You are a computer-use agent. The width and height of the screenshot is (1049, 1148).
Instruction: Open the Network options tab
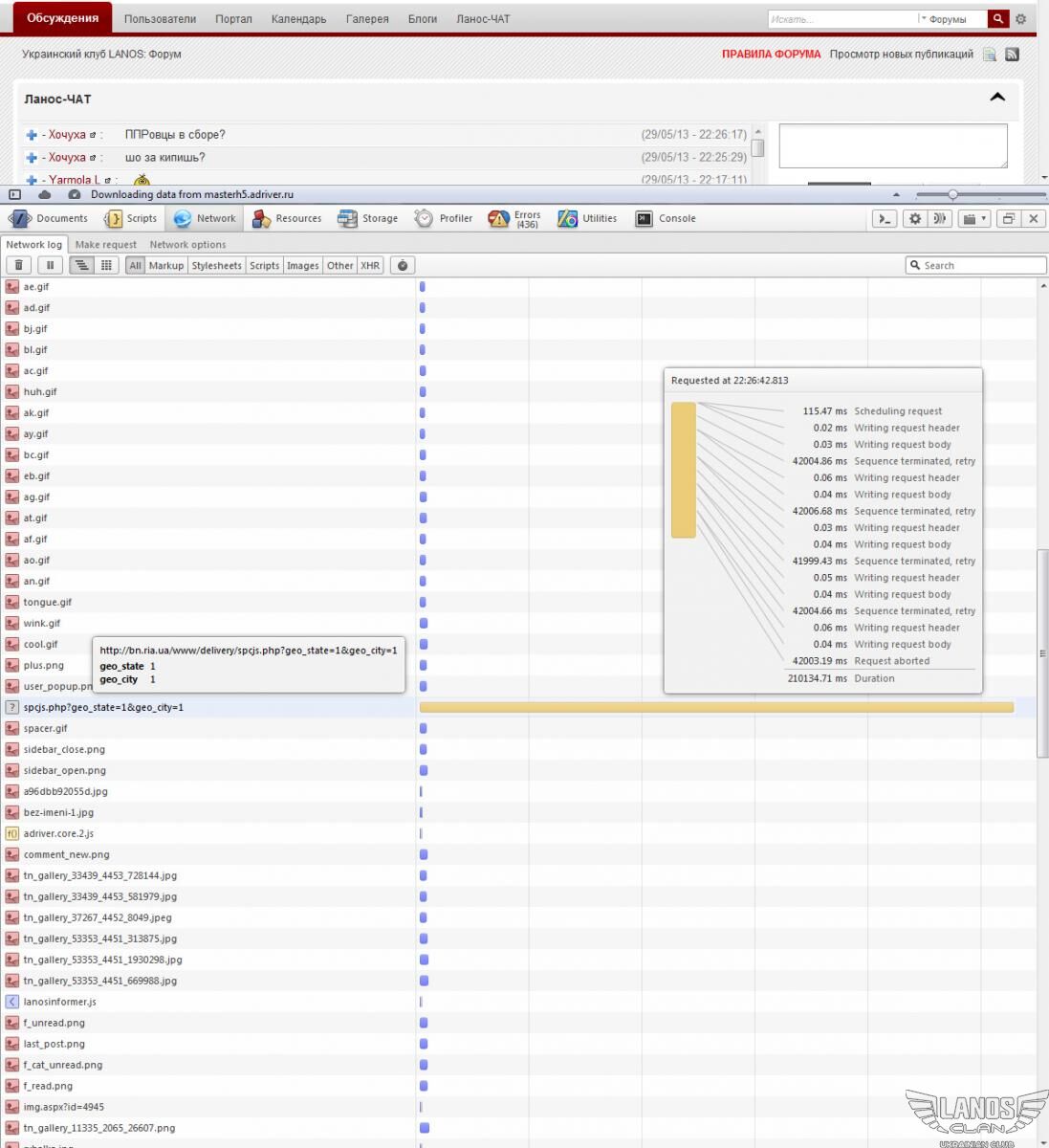click(x=187, y=244)
